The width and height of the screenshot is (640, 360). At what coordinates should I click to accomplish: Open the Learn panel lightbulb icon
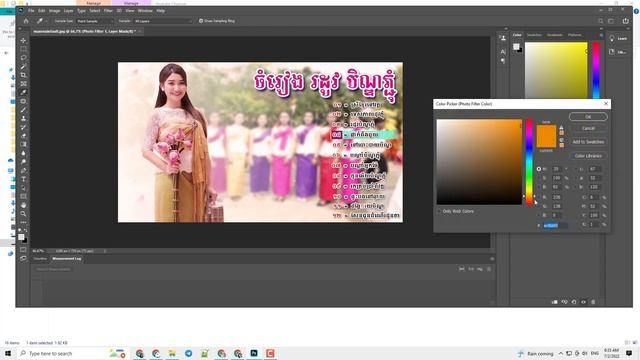612,38
